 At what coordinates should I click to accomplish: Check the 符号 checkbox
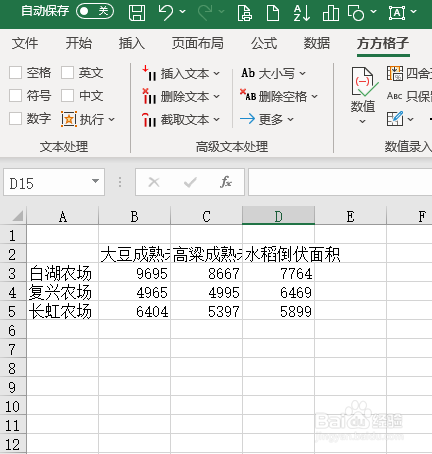[x=15, y=95]
